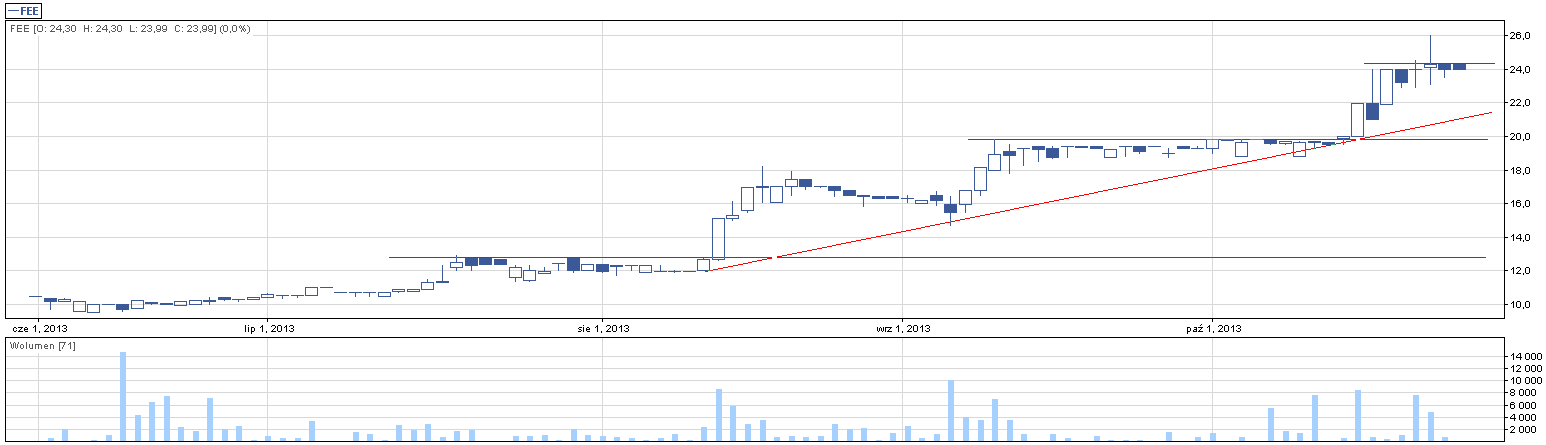
Task: Click the September volume bar reaching 10 000
Action: [x=951, y=411]
